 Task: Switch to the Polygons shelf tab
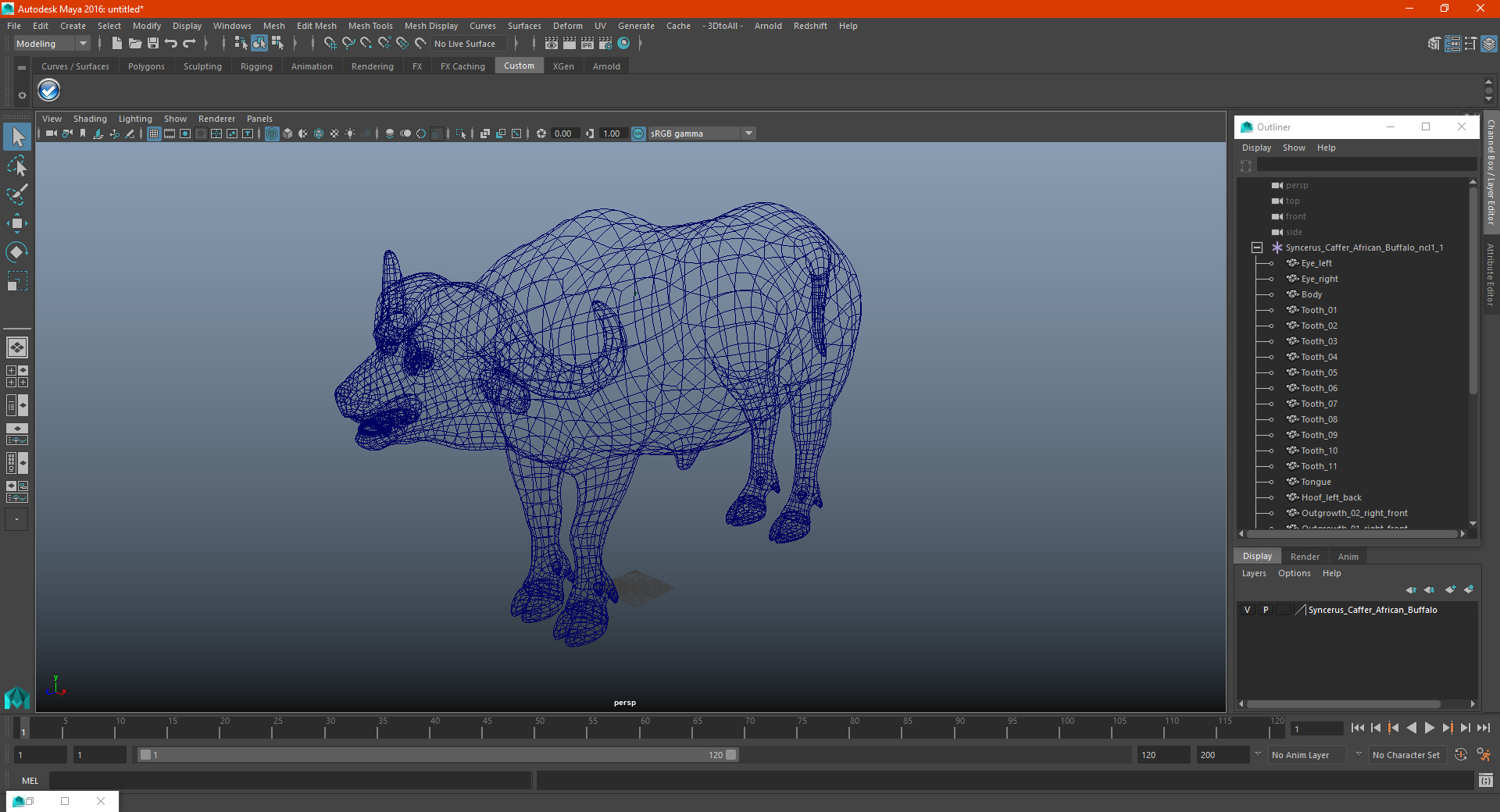(x=146, y=66)
